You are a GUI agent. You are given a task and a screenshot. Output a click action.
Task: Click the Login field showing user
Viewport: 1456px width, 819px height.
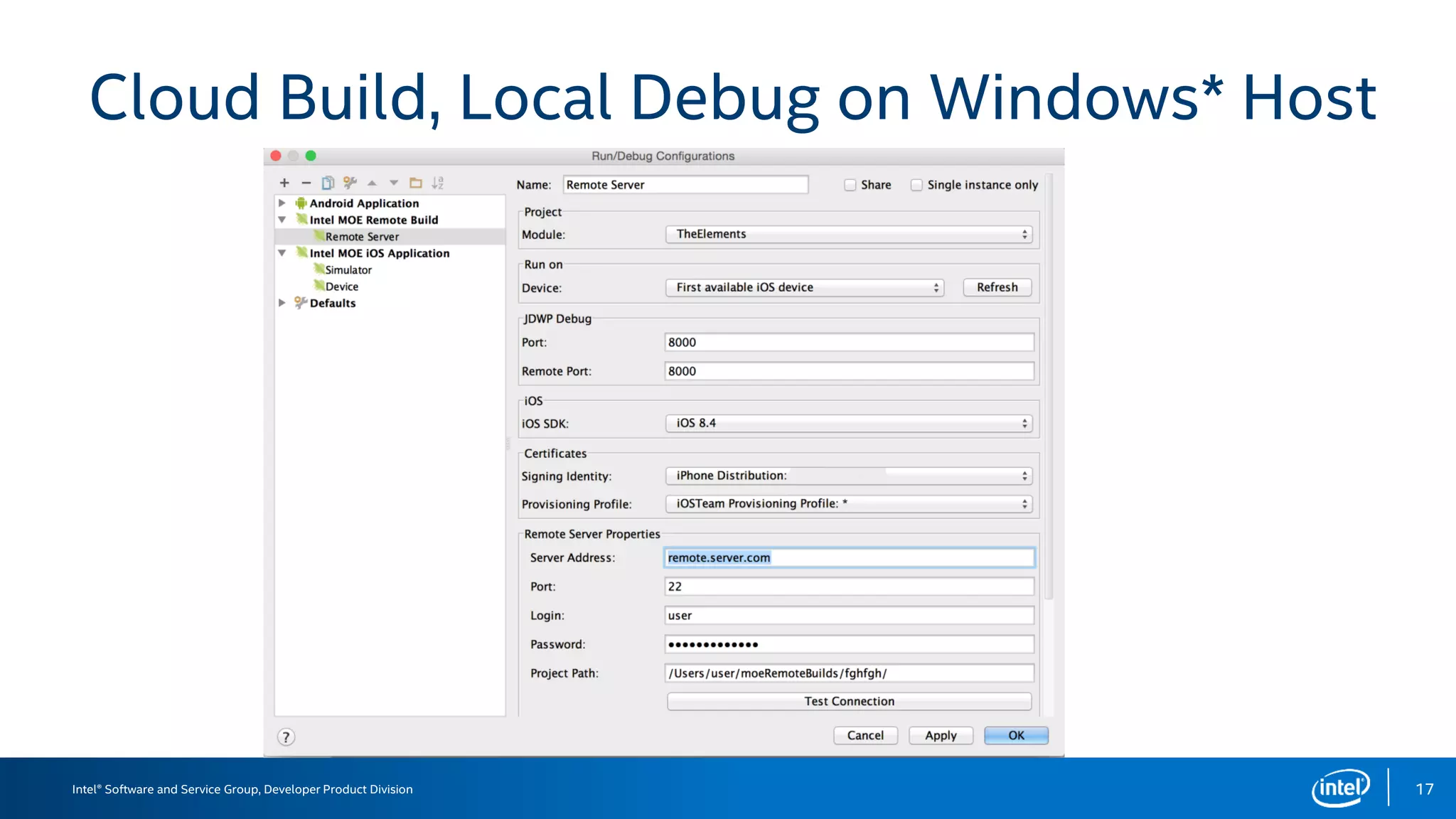point(849,616)
